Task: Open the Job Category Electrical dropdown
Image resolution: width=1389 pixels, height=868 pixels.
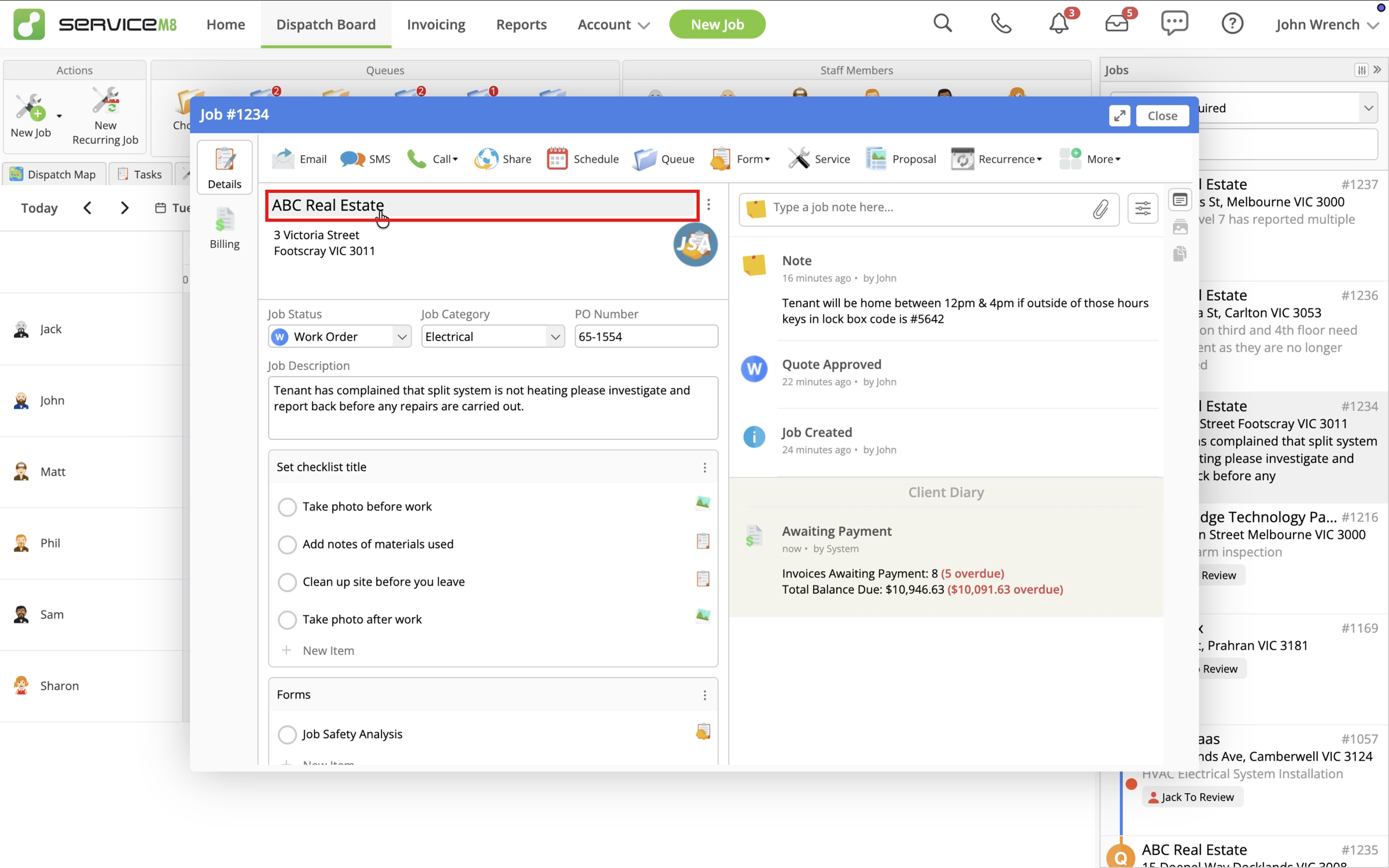Action: coord(493,336)
